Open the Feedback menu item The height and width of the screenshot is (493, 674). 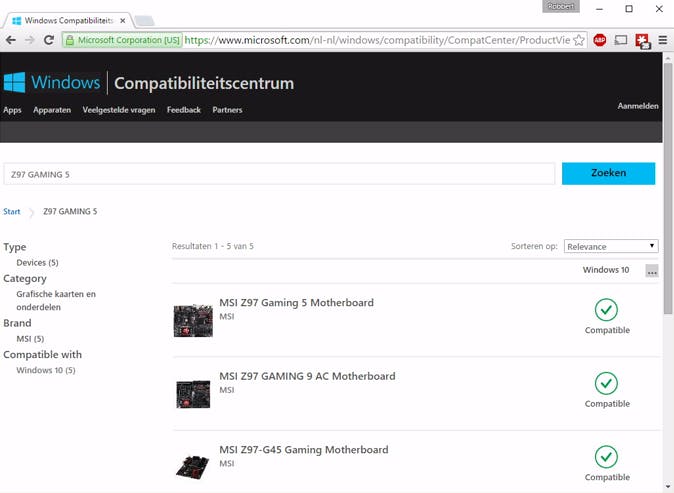pos(184,110)
